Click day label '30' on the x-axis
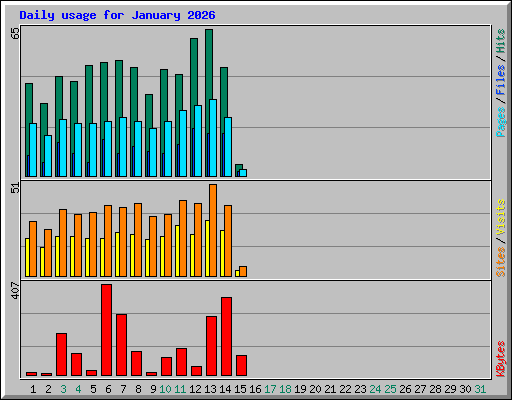512x400 pixels. click(465, 389)
